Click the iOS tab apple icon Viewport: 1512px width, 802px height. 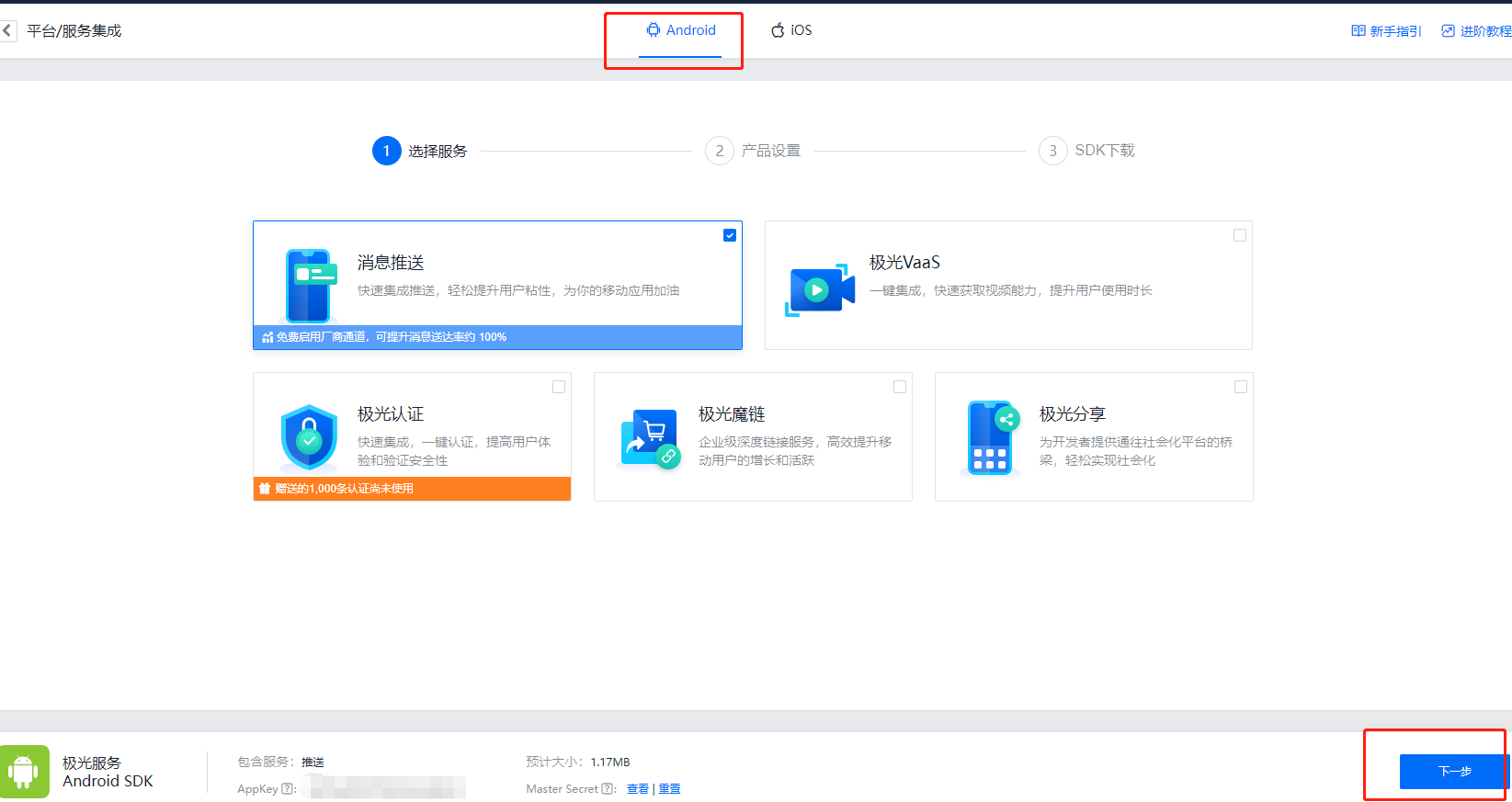click(778, 30)
